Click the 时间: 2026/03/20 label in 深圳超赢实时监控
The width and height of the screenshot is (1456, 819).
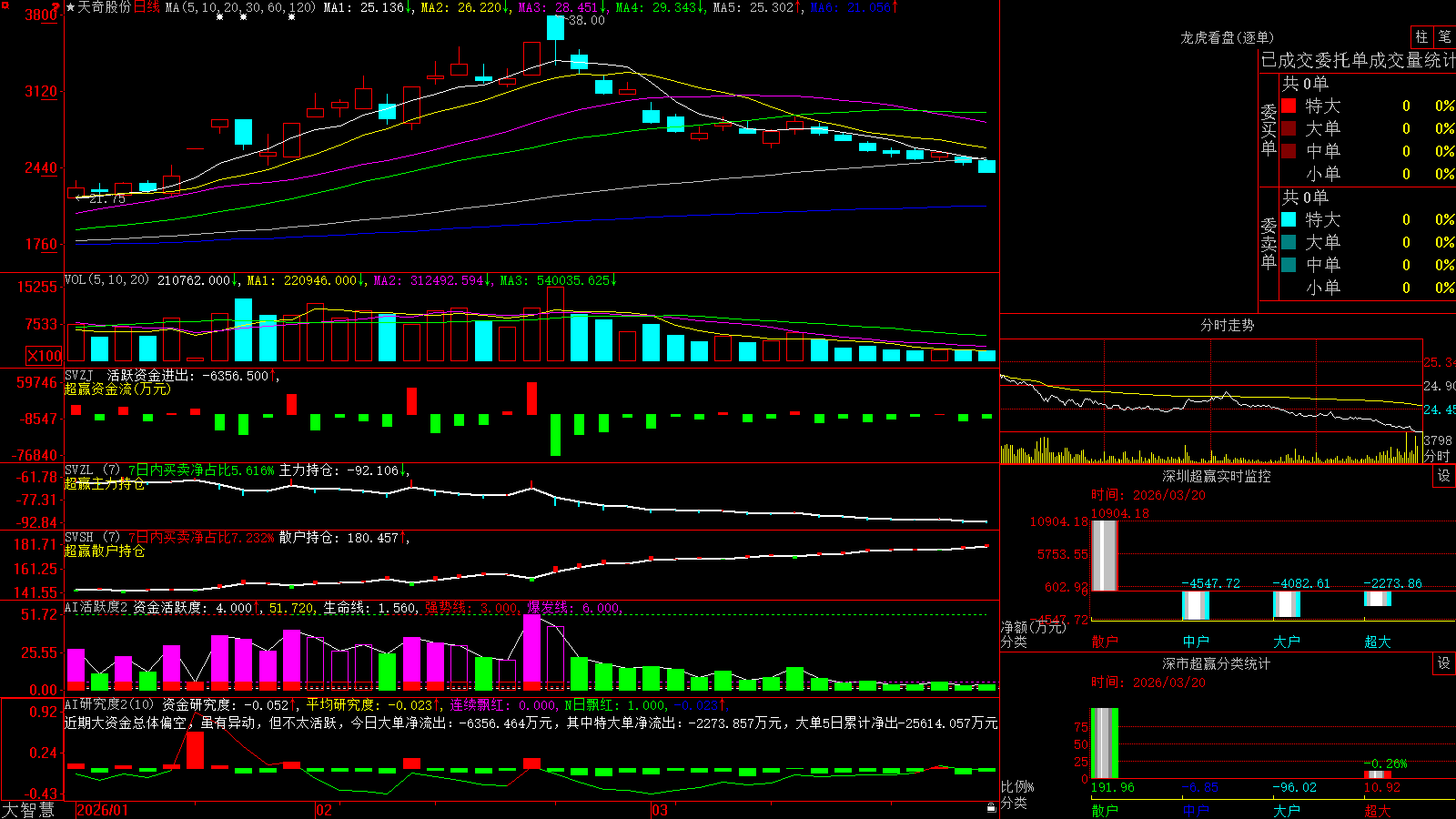(x=1148, y=495)
